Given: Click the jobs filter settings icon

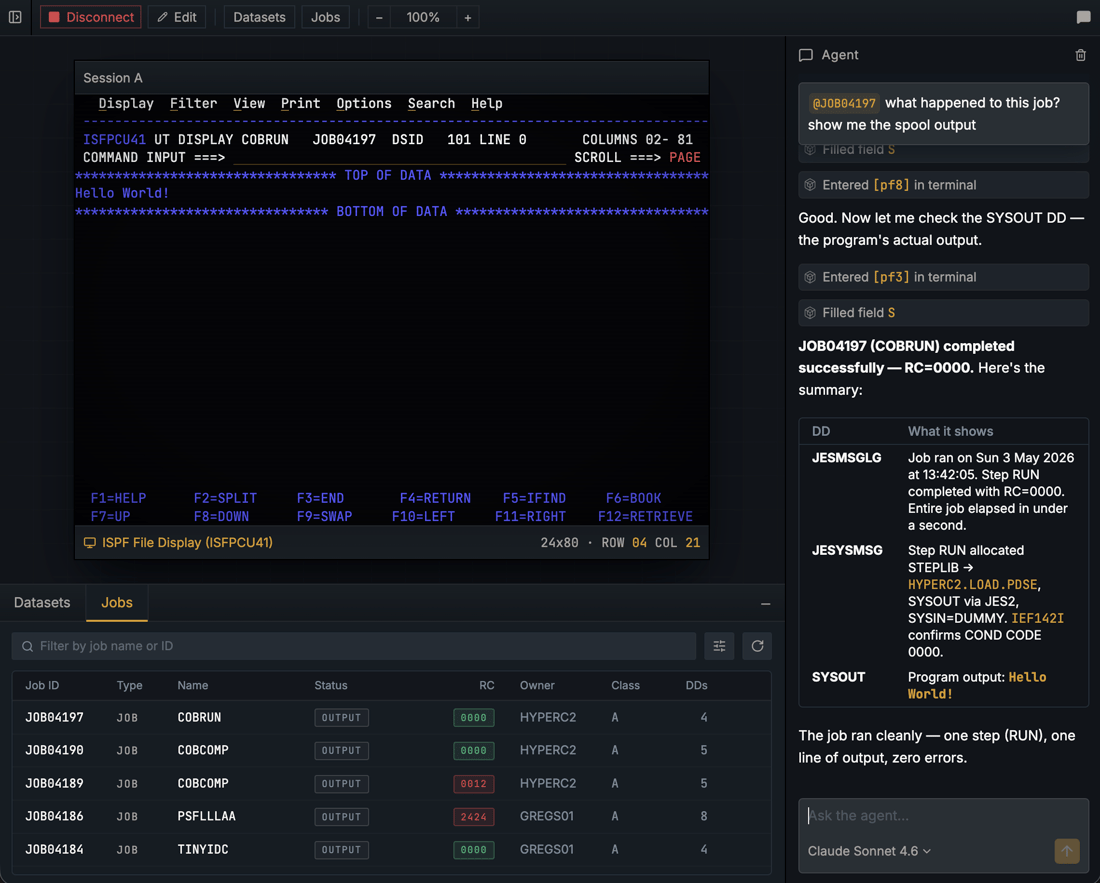Looking at the screenshot, I should [719, 646].
